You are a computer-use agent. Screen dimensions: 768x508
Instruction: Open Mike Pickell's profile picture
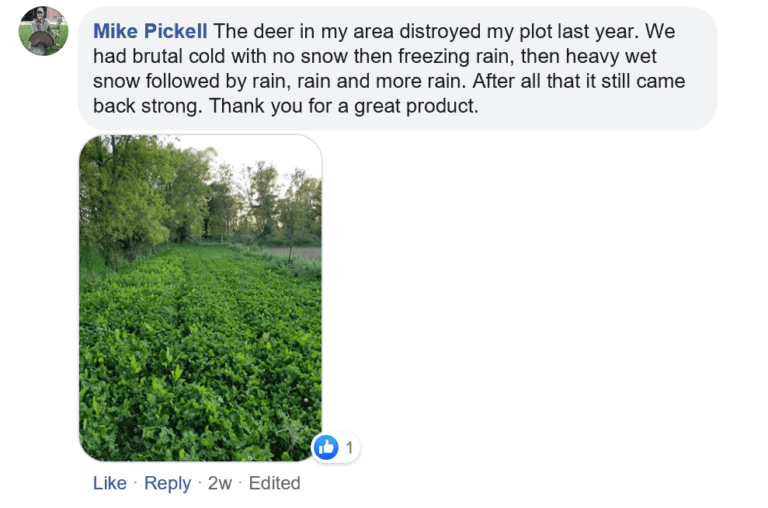tap(43, 31)
